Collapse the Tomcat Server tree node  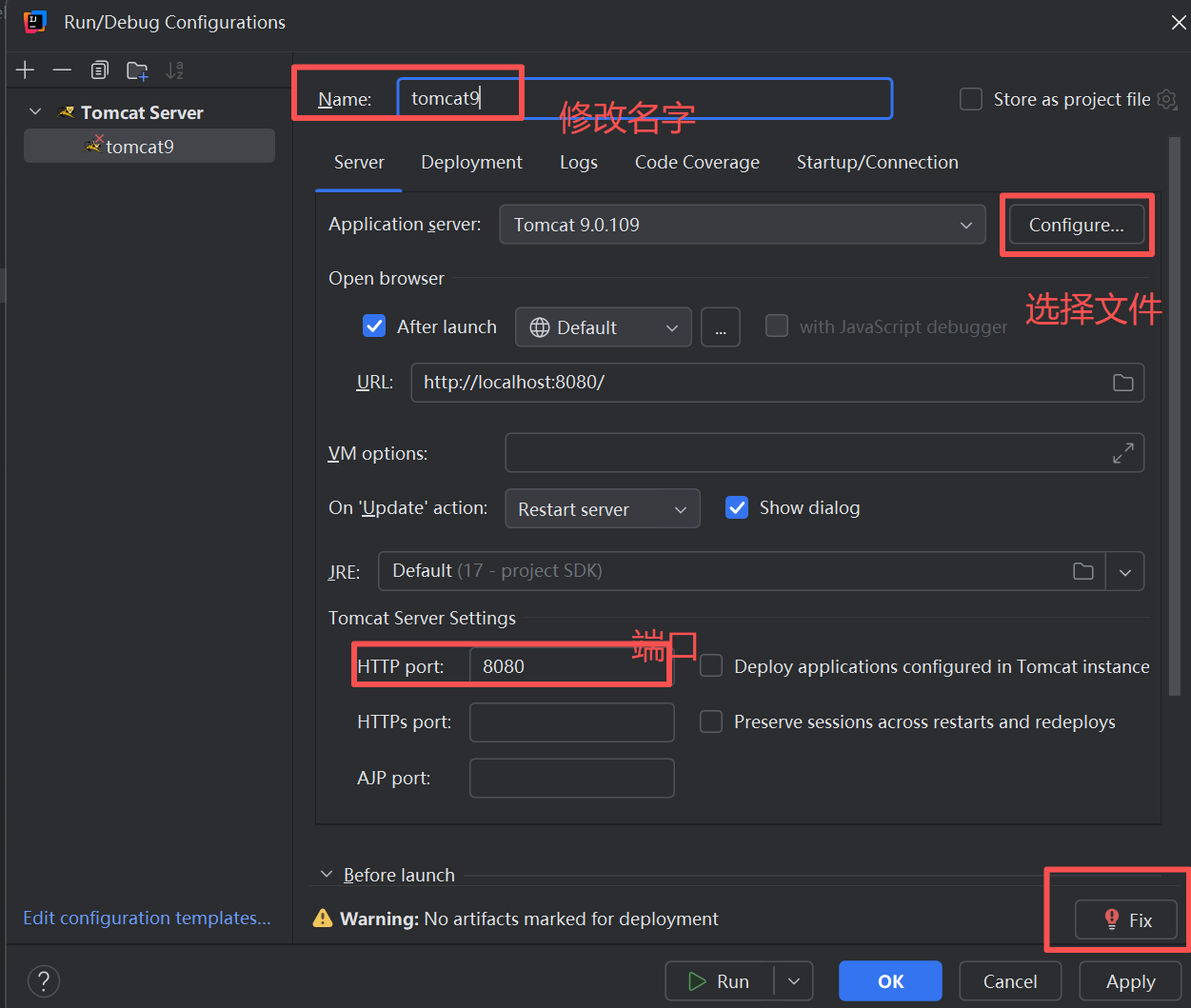[35, 111]
